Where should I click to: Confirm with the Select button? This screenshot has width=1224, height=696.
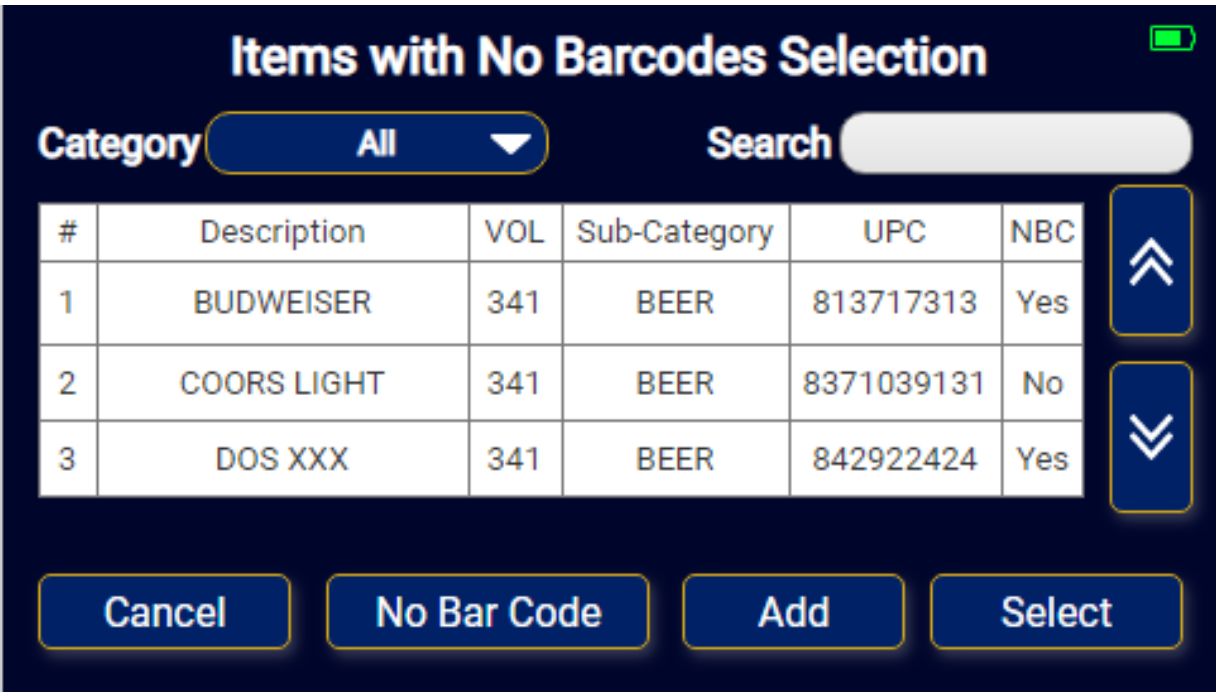click(1056, 611)
